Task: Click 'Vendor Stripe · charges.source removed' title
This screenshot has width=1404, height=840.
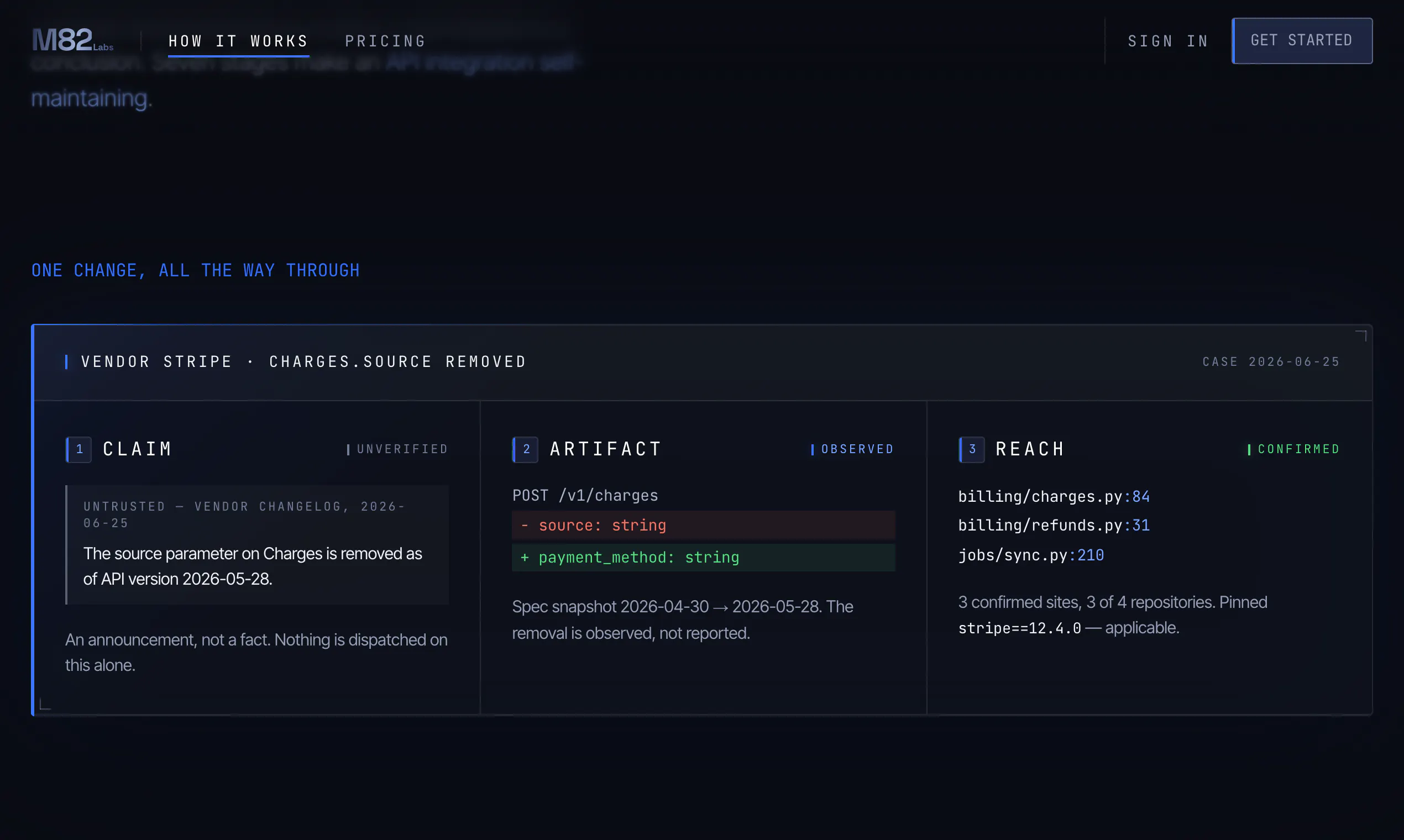Action: point(303,362)
